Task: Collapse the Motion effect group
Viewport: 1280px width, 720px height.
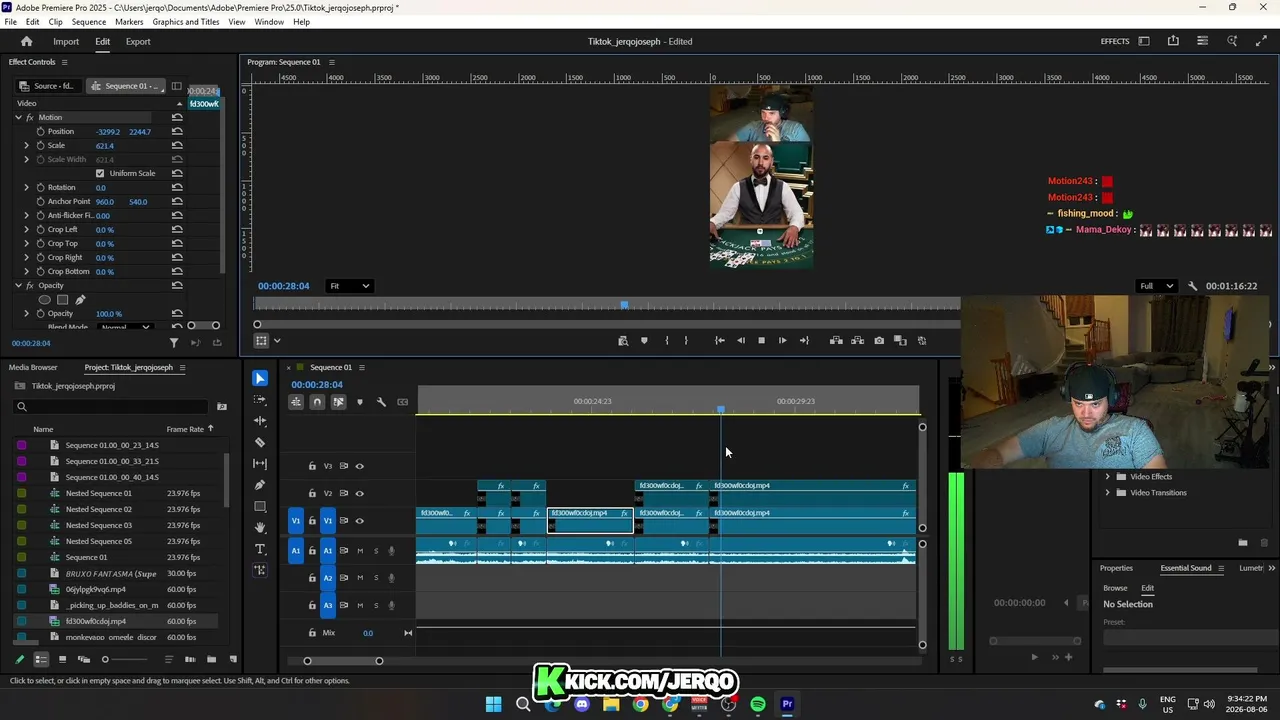Action: tap(18, 117)
